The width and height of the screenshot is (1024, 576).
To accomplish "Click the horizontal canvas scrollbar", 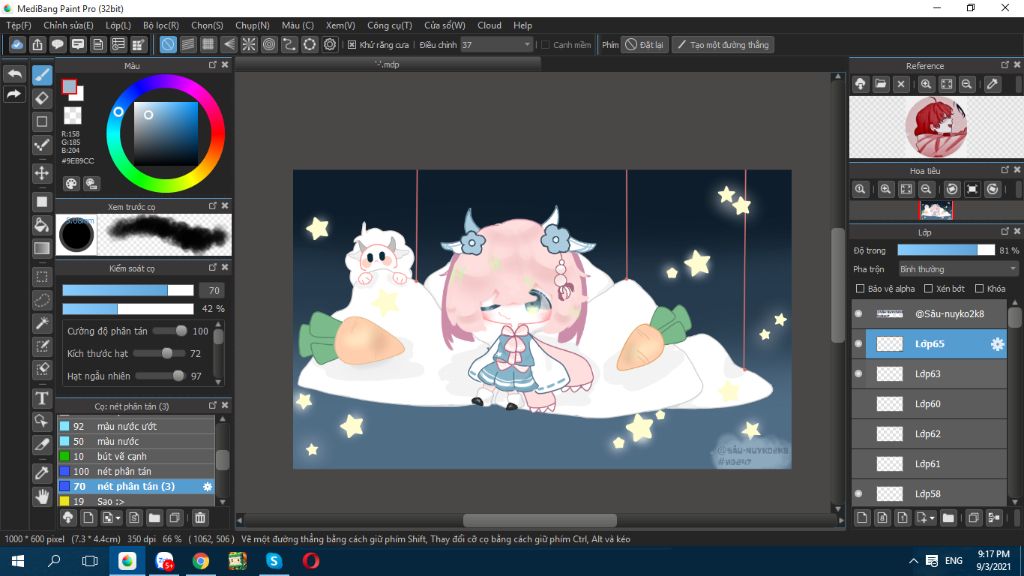I will pyautogui.click(x=539, y=520).
